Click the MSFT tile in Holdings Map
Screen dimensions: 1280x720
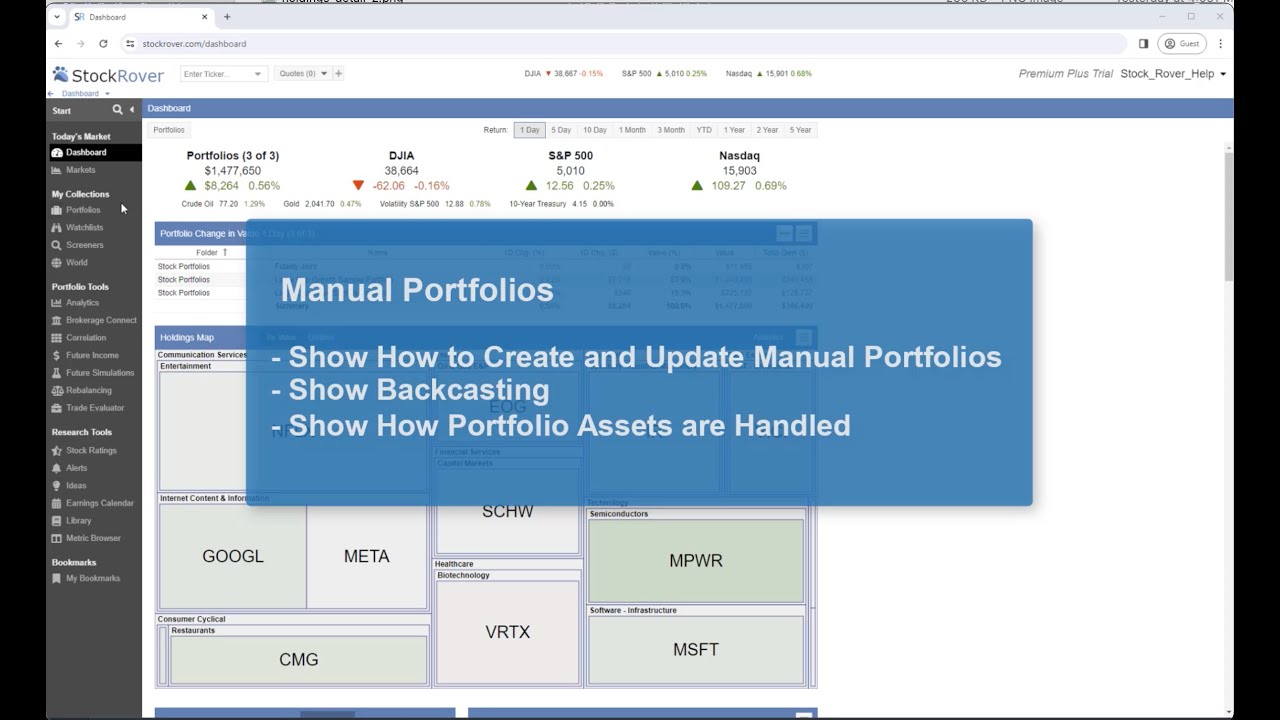point(696,650)
